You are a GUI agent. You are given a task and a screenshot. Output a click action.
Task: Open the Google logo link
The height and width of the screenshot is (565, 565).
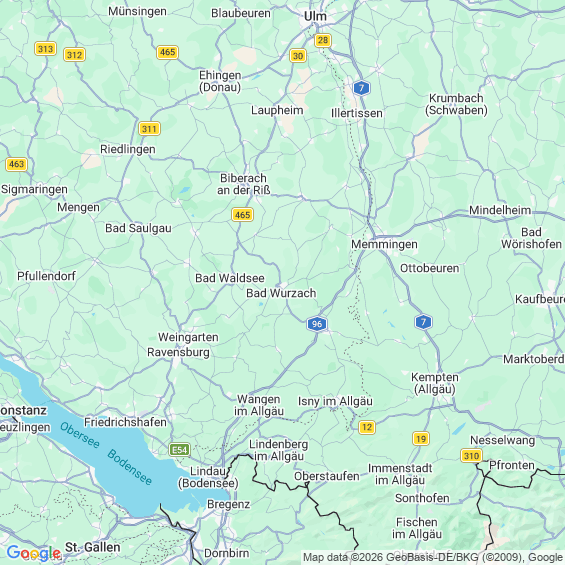point(34,552)
